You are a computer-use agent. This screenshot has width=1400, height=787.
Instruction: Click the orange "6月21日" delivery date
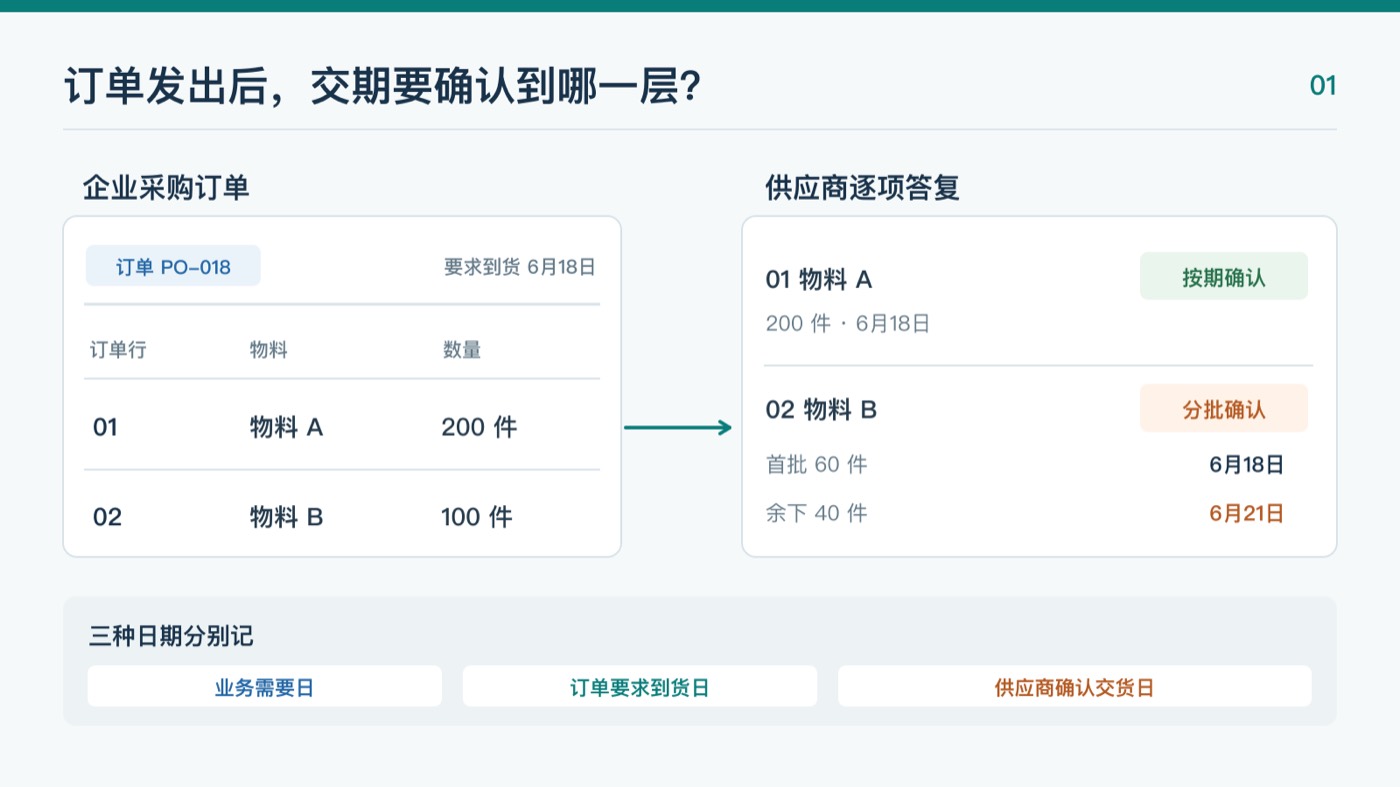(x=1246, y=514)
